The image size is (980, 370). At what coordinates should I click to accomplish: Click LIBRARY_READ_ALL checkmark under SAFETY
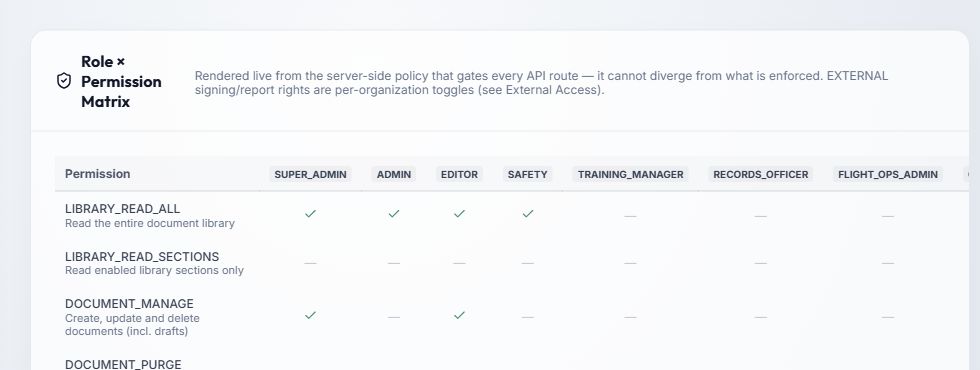click(x=528, y=214)
